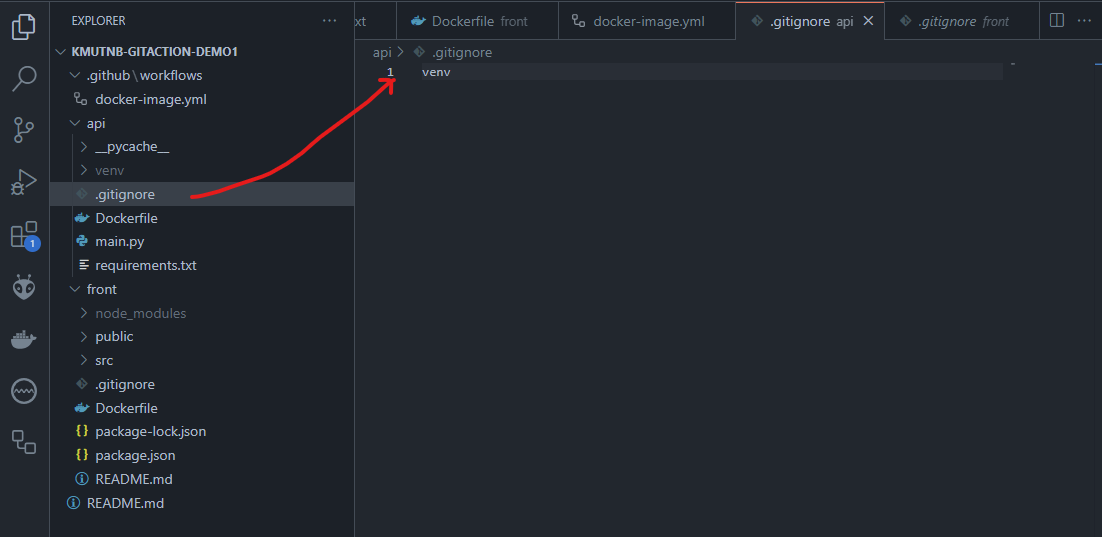Image resolution: width=1102 pixels, height=537 pixels.
Task: Open the PlatformIO alien icon
Action: [x=24, y=288]
